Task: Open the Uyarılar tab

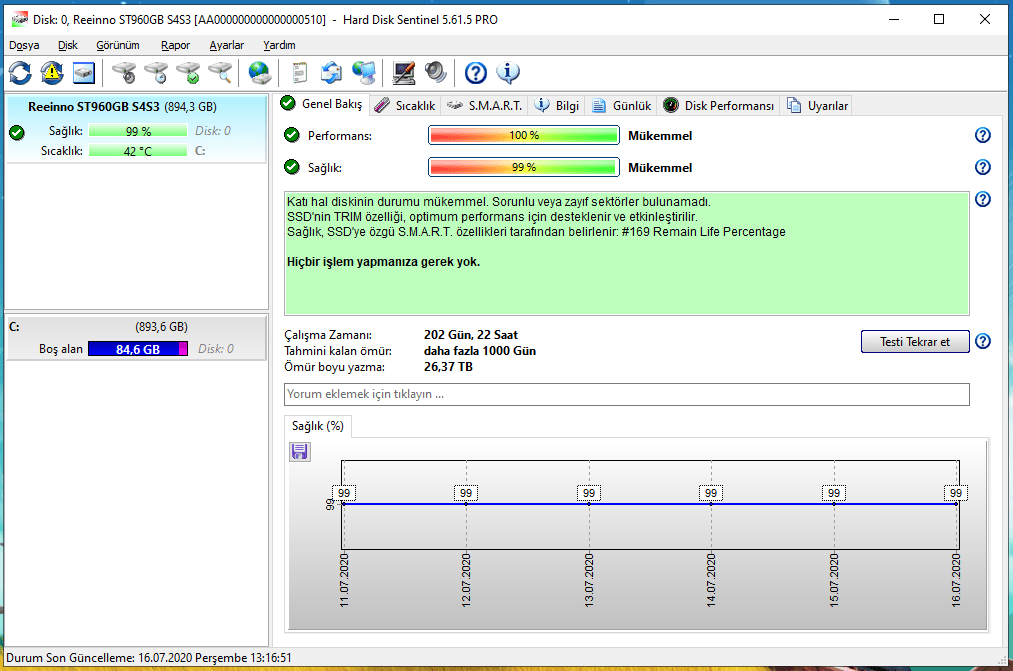Action: tap(817, 106)
